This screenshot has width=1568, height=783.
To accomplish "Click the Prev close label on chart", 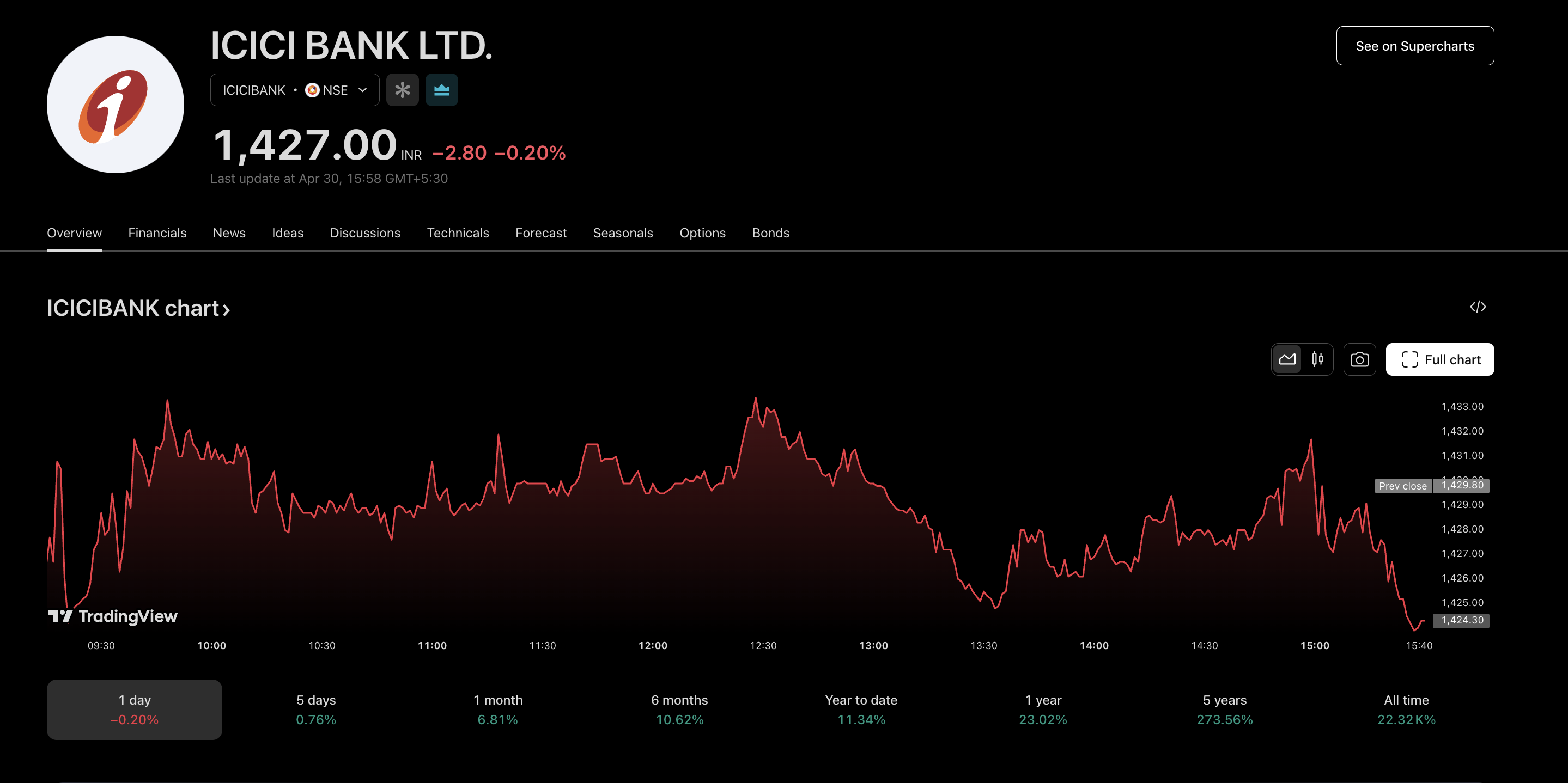I will click(1403, 486).
